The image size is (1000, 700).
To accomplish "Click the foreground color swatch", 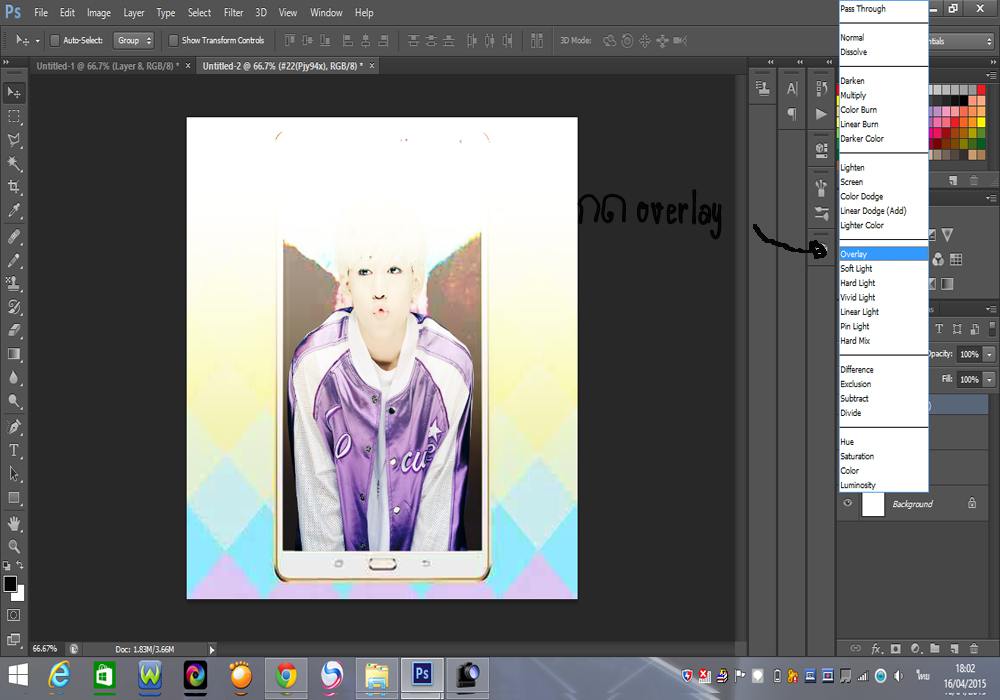I will 10,583.
